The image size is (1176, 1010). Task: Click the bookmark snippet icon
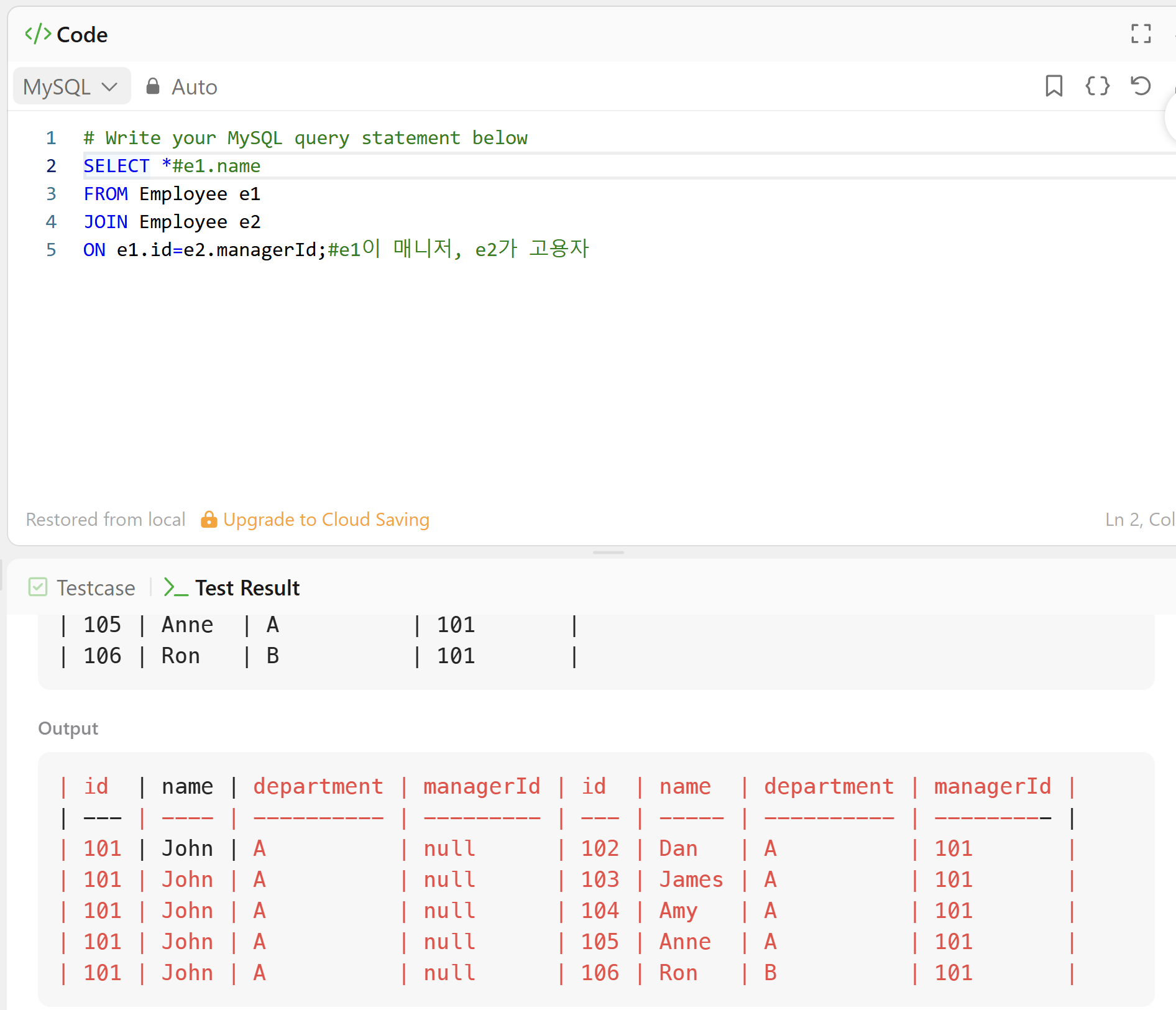coord(1054,86)
